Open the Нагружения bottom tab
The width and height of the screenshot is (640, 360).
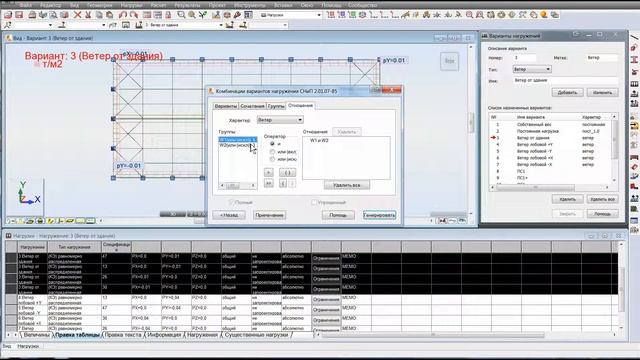click(202, 335)
